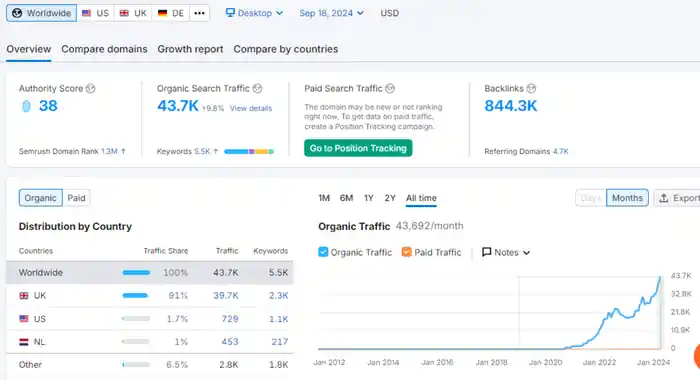The width and height of the screenshot is (700, 380).
Task: Click the Export upload icon
Action: tap(664, 198)
